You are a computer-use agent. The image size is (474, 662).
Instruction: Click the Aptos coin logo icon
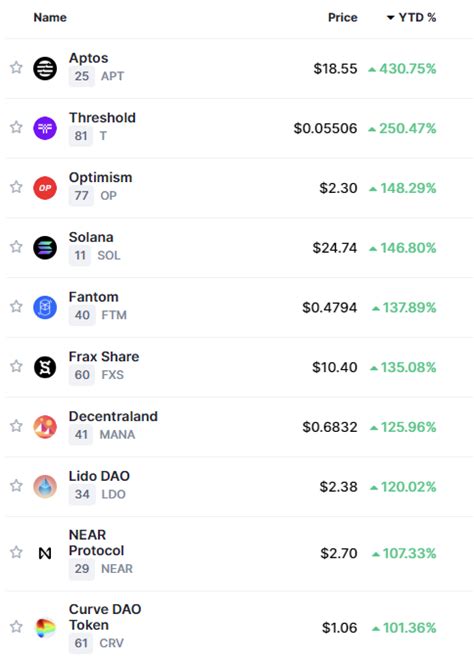(x=45, y=68)
